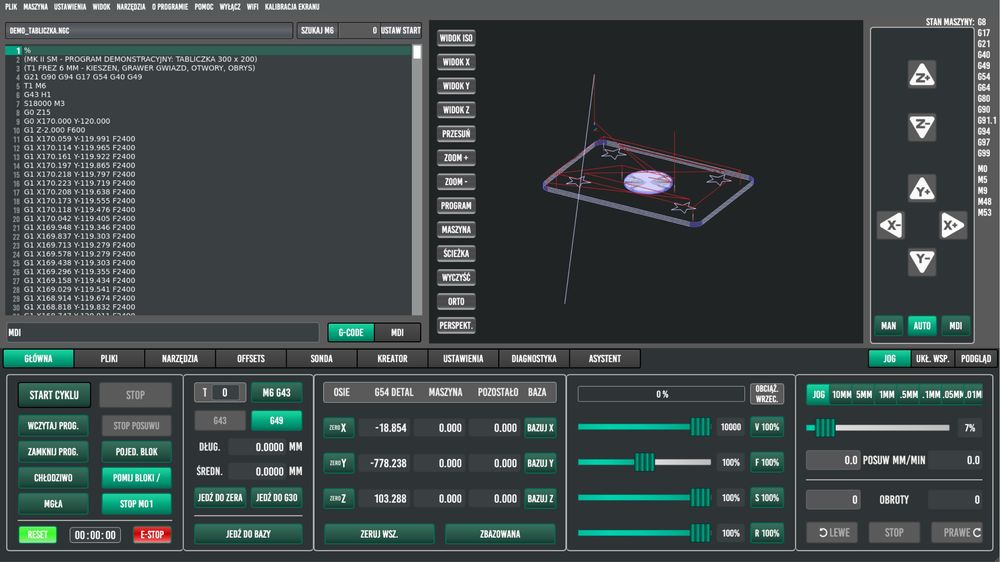Select 1MM jog increment

(886, 394)
